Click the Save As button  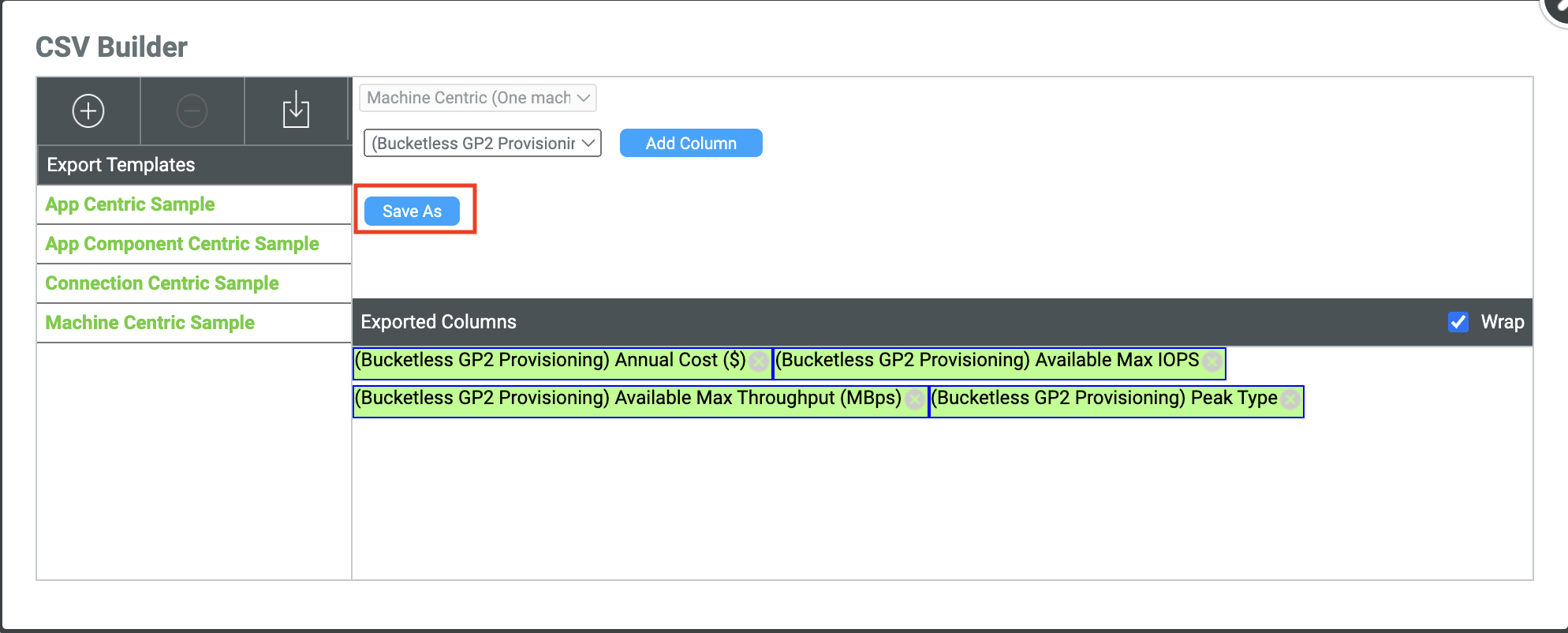(x=412, y=212)
